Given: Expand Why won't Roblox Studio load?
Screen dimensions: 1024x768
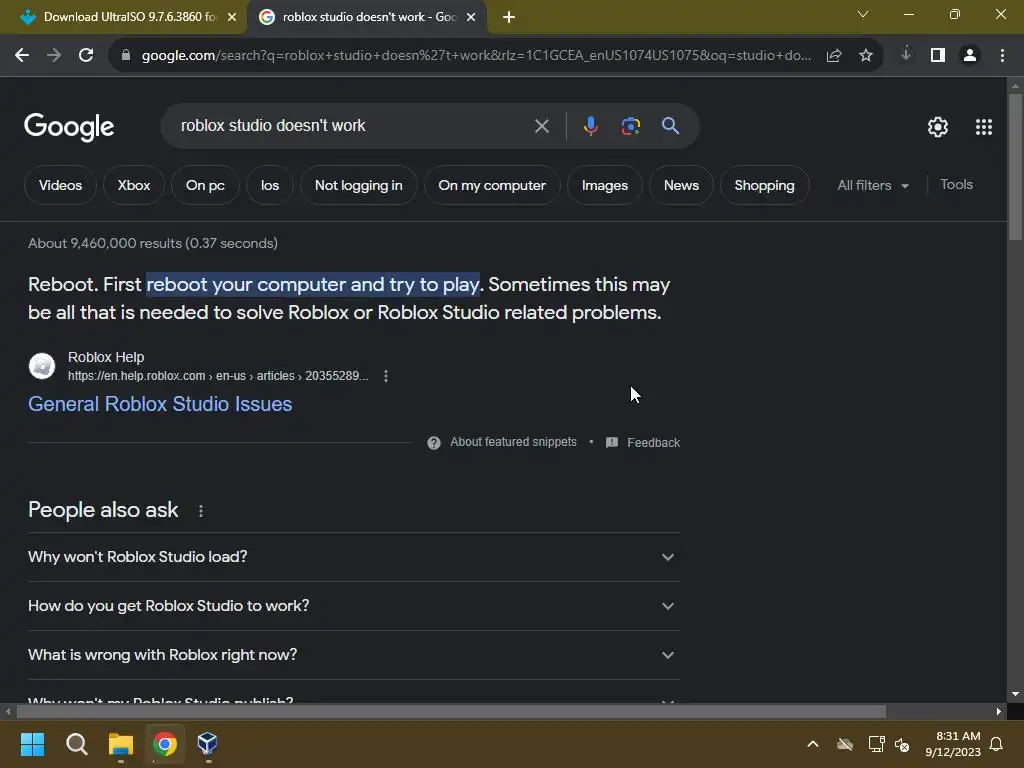Looking at the screenshot, I should pyautogui.click(x=353, y=557).
